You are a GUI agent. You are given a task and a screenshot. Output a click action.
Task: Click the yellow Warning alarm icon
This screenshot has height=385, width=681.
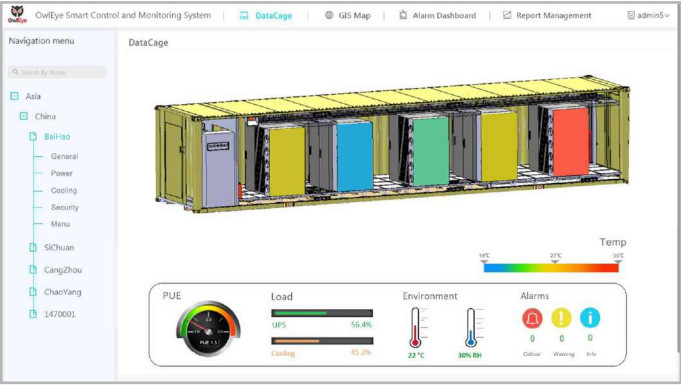(561, 318)
